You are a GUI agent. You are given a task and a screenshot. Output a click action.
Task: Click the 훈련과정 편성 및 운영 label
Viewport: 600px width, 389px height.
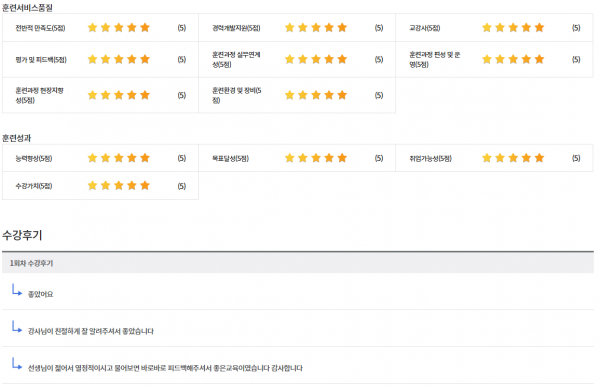pos(435,60)
